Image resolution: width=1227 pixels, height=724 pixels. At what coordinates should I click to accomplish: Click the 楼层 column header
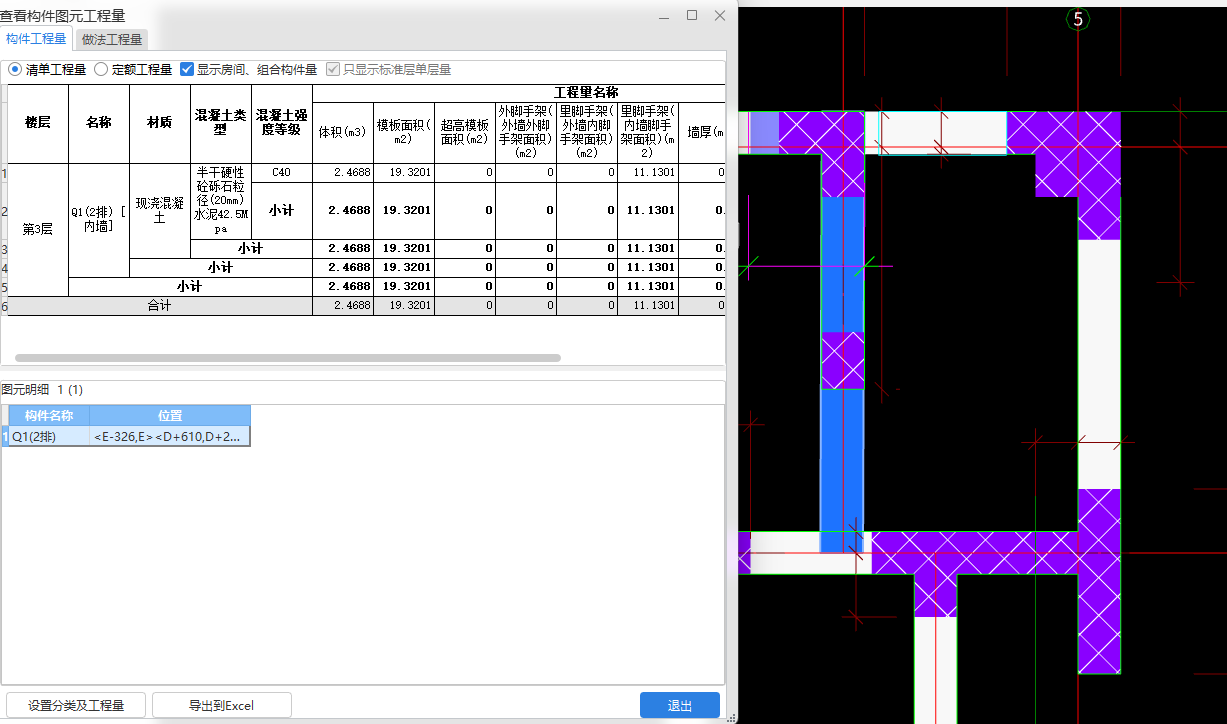coord(38,123)
